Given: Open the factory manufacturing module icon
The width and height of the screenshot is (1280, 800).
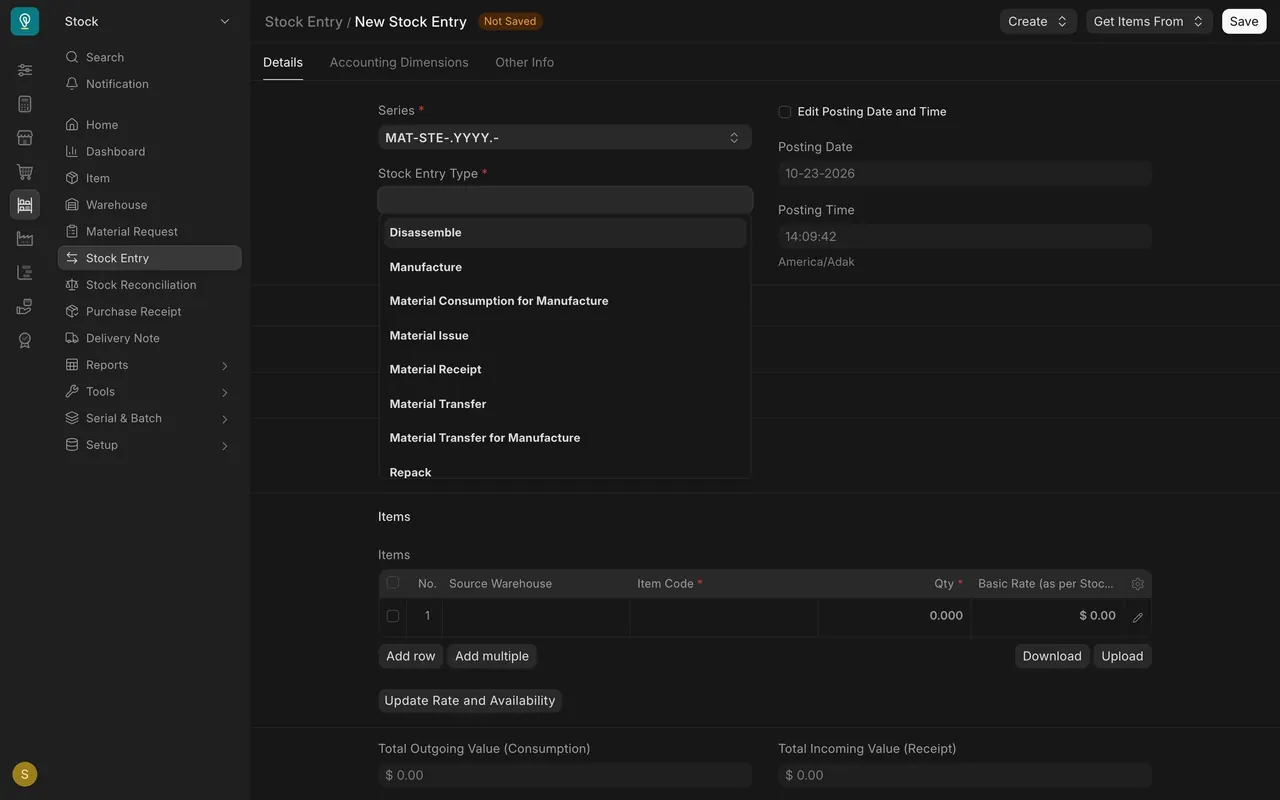Looking at the screenshot, I should [25, 239].
